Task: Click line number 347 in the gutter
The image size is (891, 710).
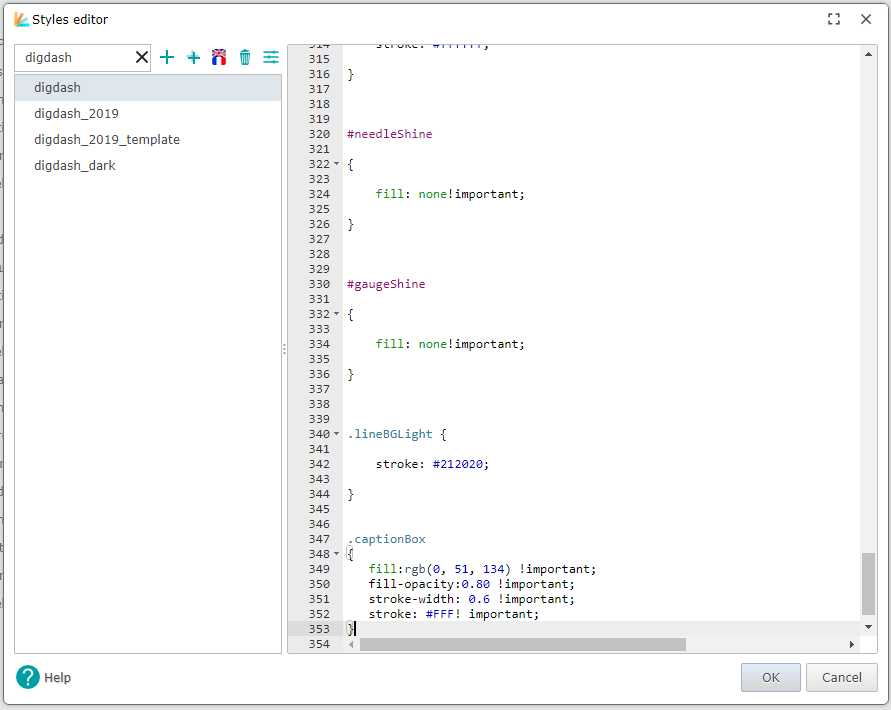Action: coord(319,539)
